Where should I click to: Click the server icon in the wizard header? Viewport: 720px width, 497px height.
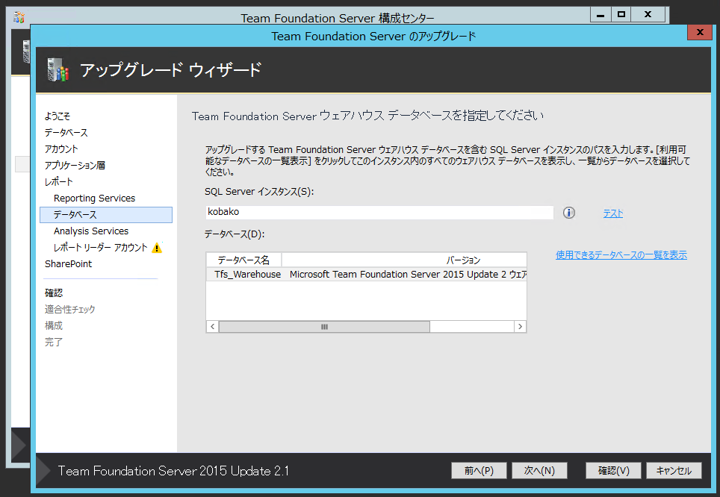(58, 70)
